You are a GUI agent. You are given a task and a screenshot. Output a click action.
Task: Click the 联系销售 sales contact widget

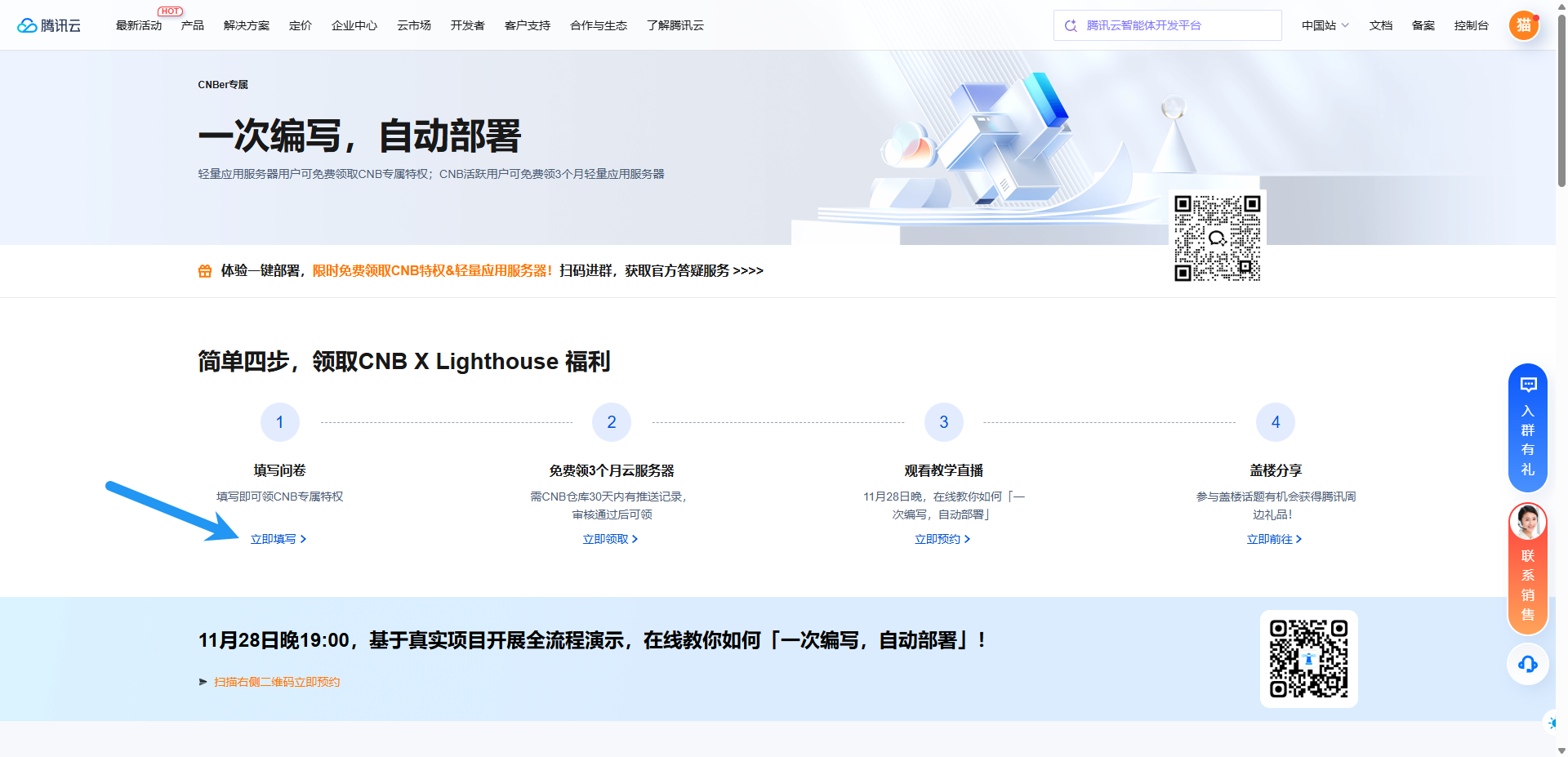[1527, 569]
